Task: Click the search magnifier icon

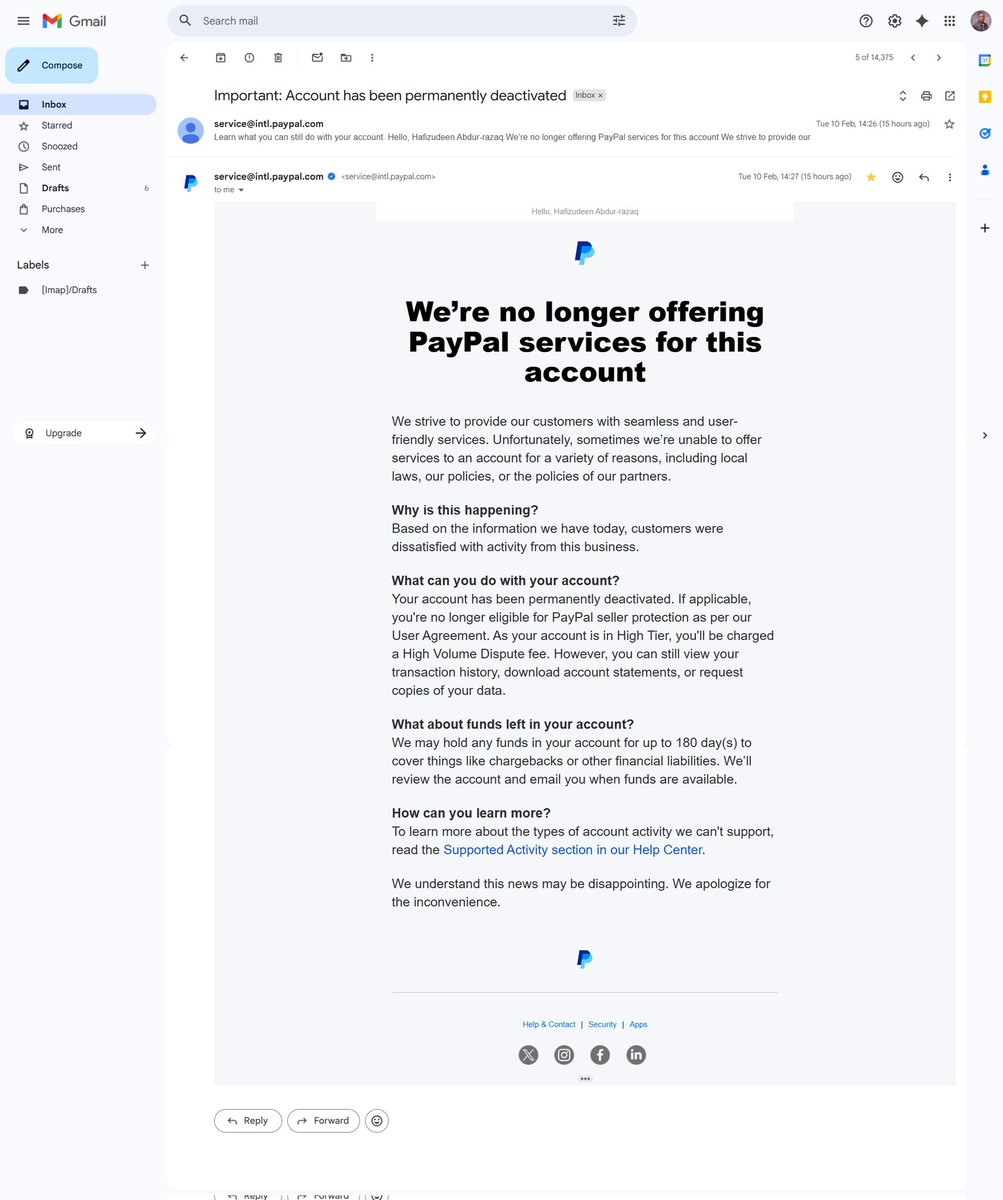Action: (185, 20)
